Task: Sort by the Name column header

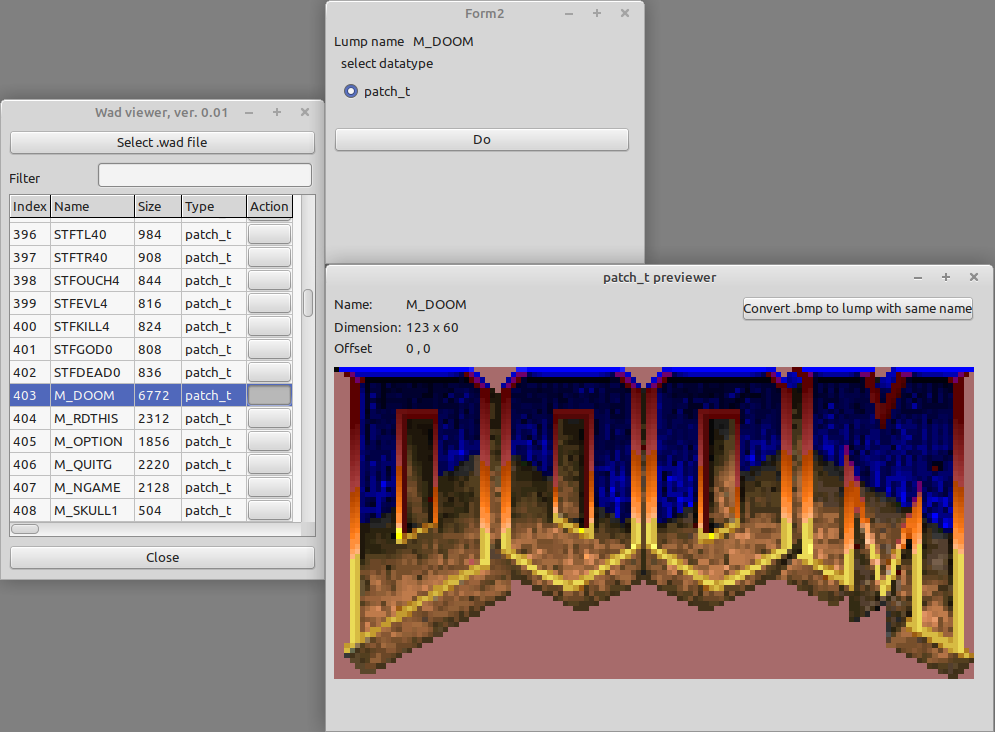Action: coord(93,207)
